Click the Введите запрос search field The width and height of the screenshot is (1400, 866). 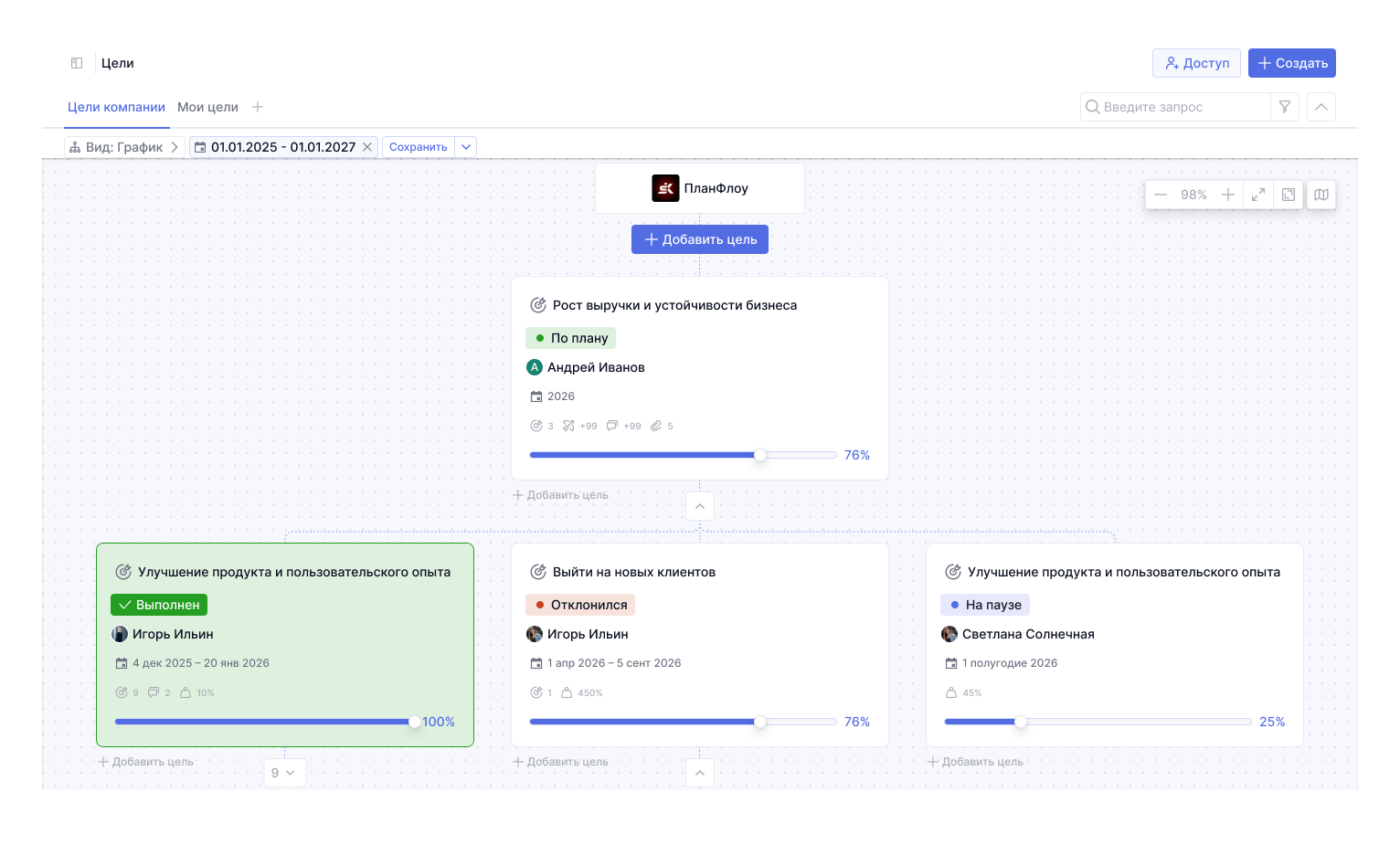[x=1179, y=107]
